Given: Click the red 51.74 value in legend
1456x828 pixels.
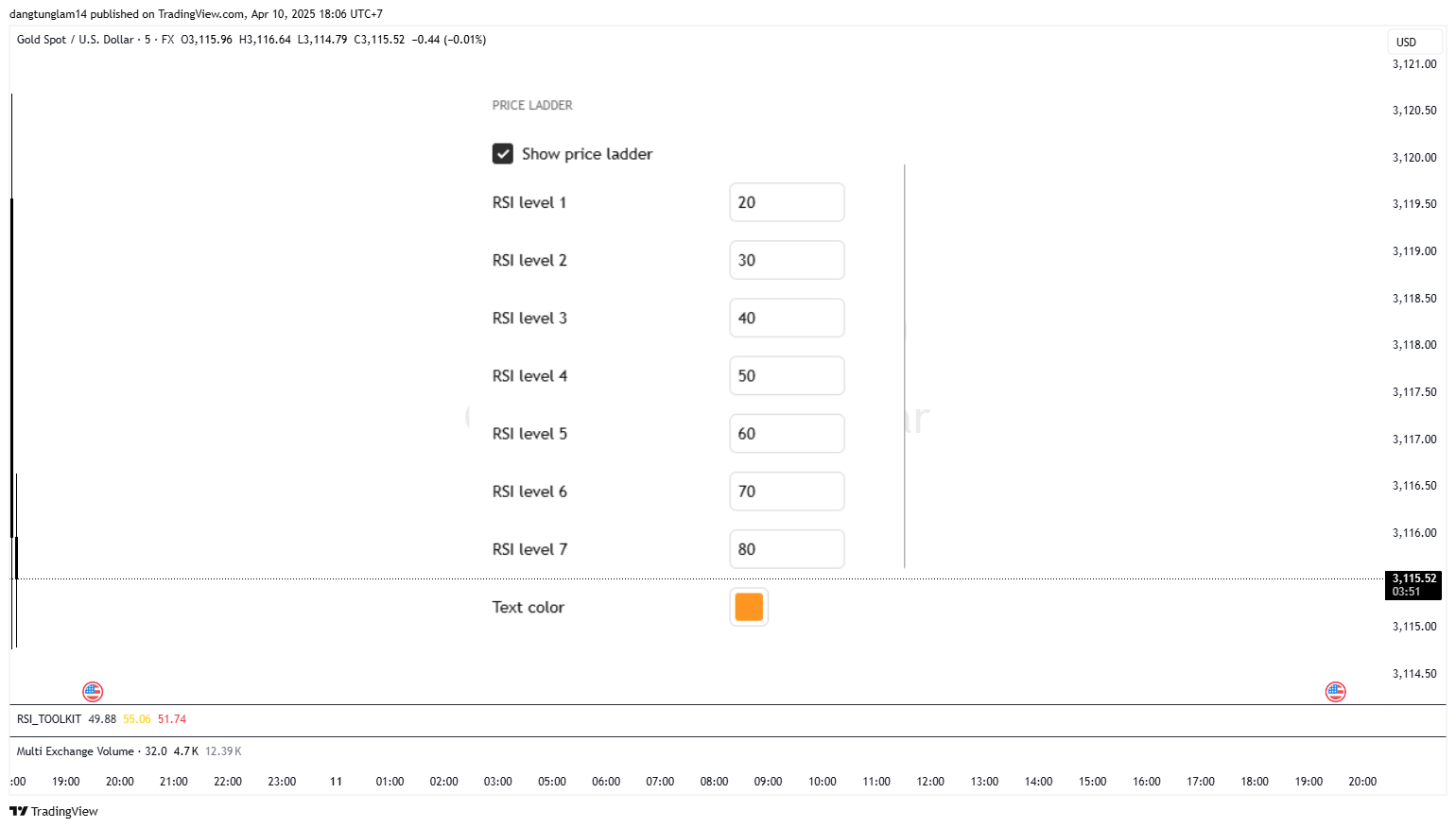Looking at the screenshot, I should (172, 719).
